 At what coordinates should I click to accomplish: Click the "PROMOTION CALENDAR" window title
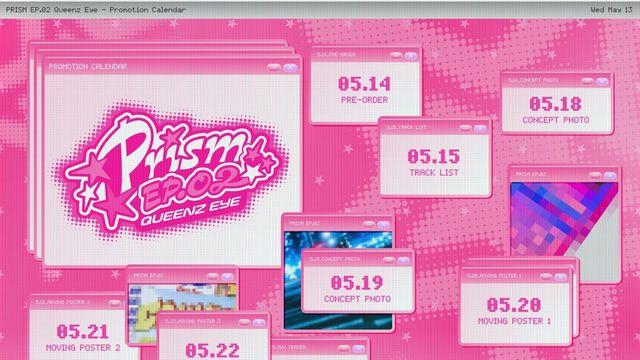pos(88,67)
